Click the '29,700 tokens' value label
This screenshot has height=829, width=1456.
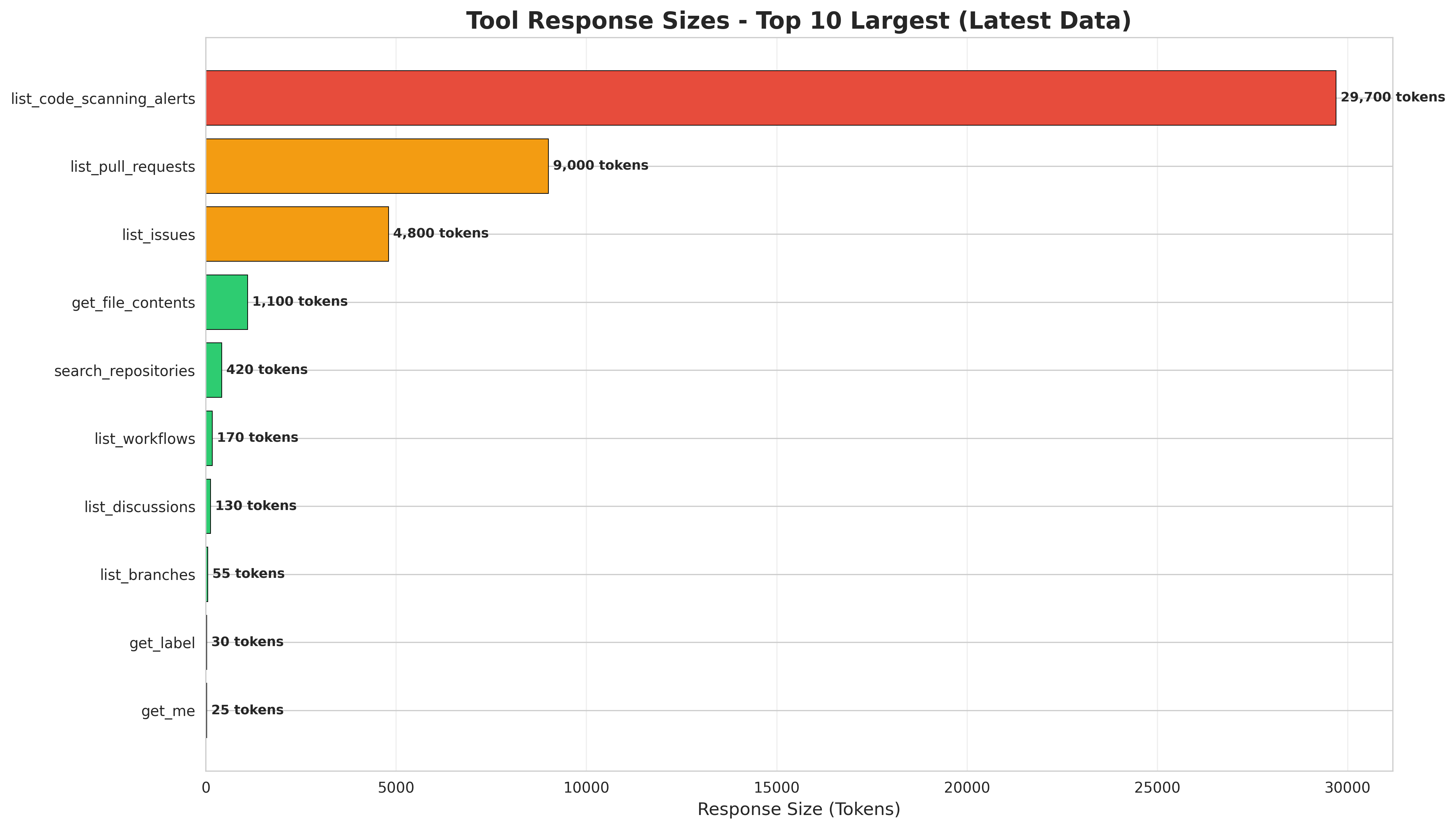click(1392, 97)
